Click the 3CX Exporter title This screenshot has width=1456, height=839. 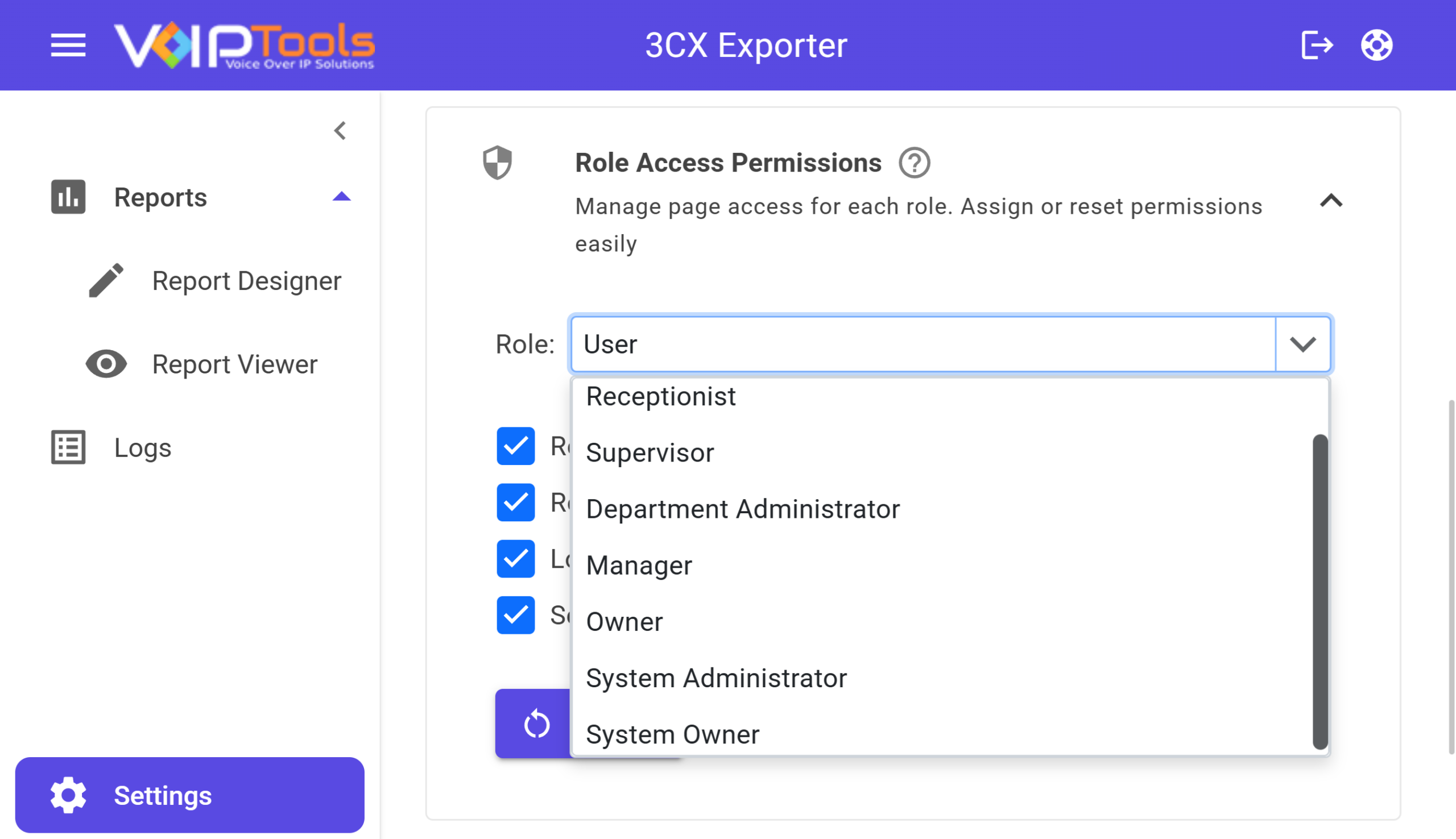[x=746, y=45]
